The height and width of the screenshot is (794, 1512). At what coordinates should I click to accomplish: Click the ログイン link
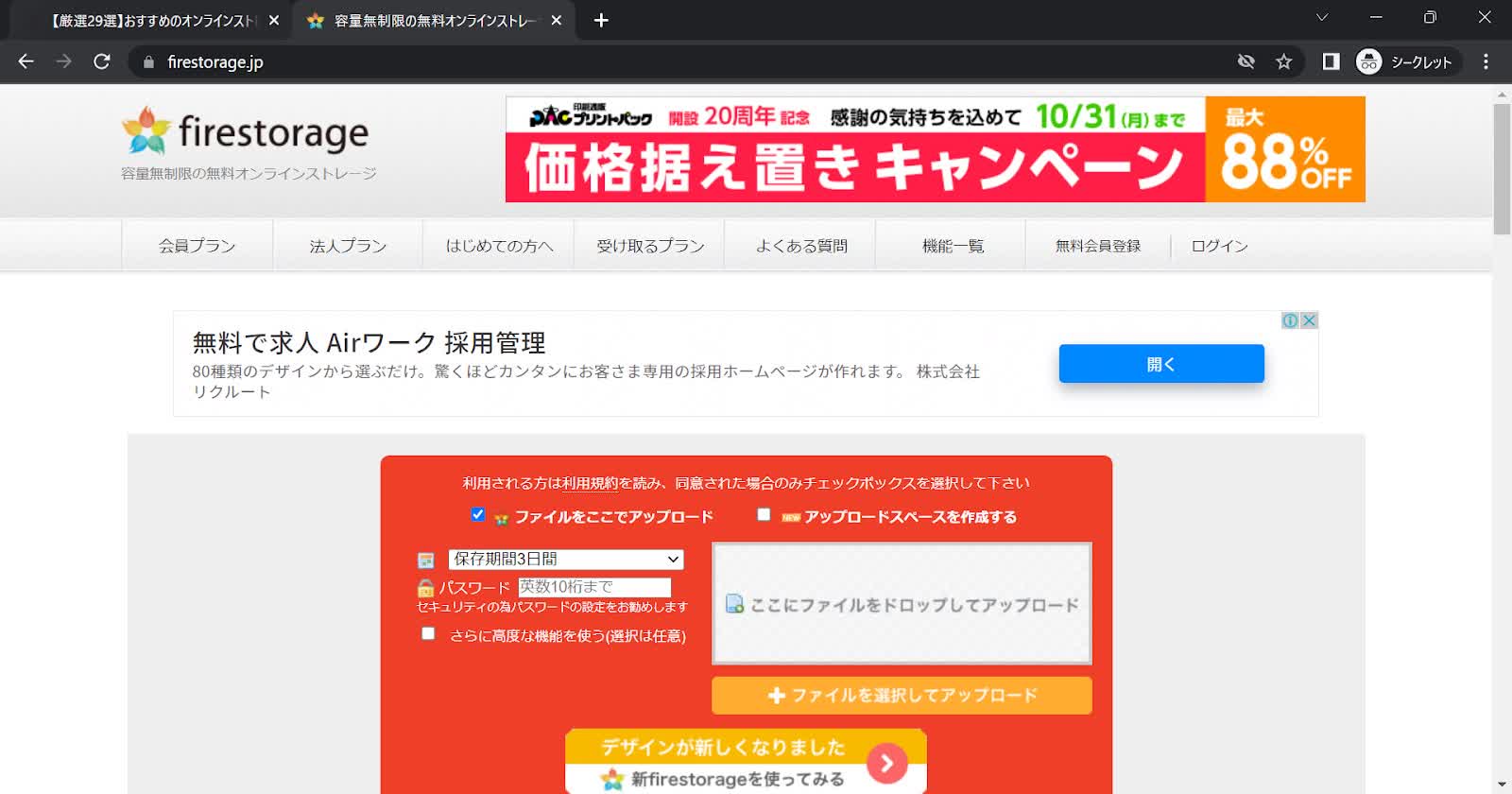(1219, 246)
